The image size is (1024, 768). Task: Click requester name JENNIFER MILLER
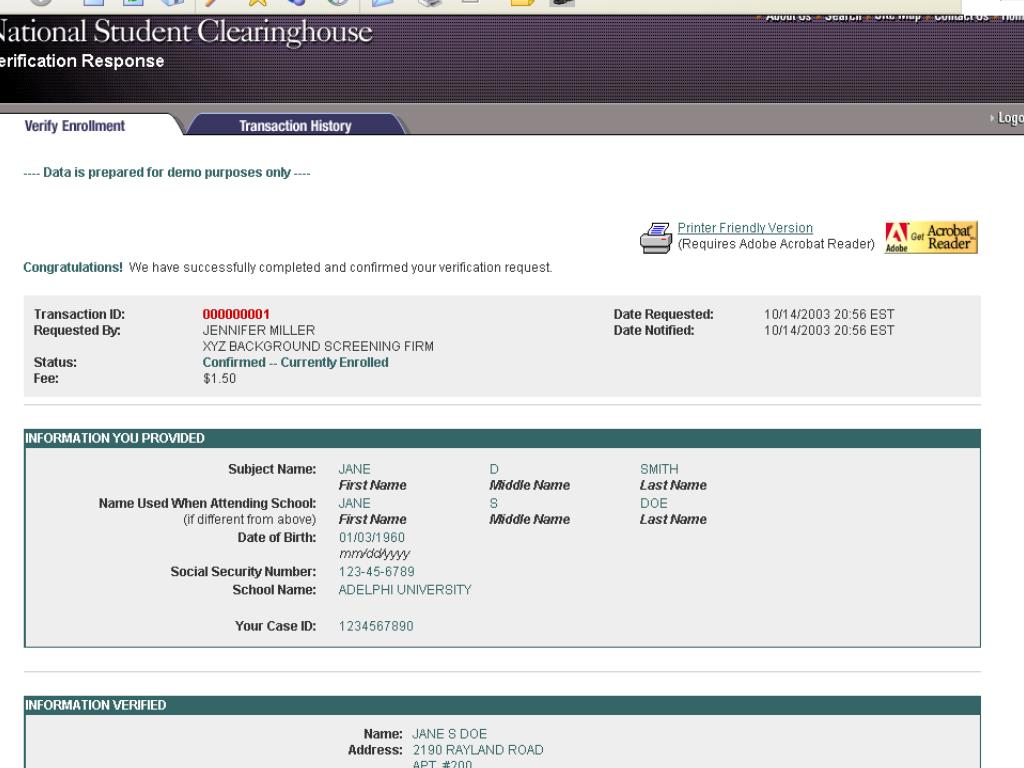pos(259,330)
